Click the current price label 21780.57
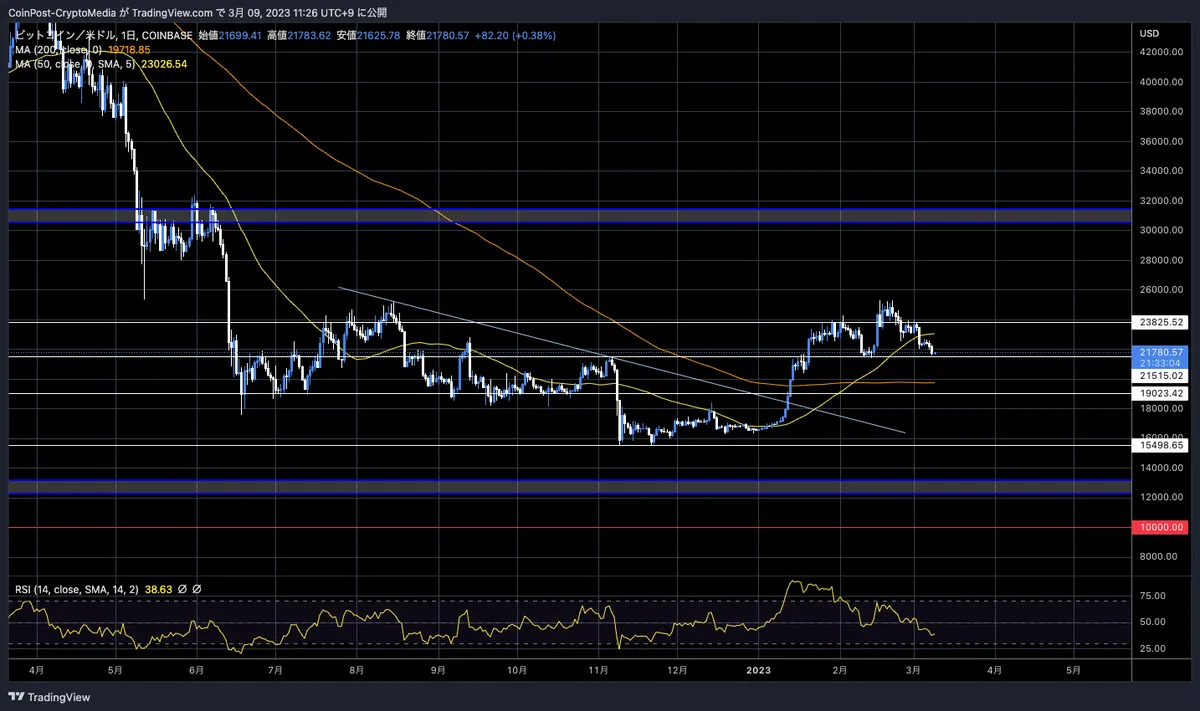The image size is (1200, 711). pyautogui.click(x=1160, y=352)
